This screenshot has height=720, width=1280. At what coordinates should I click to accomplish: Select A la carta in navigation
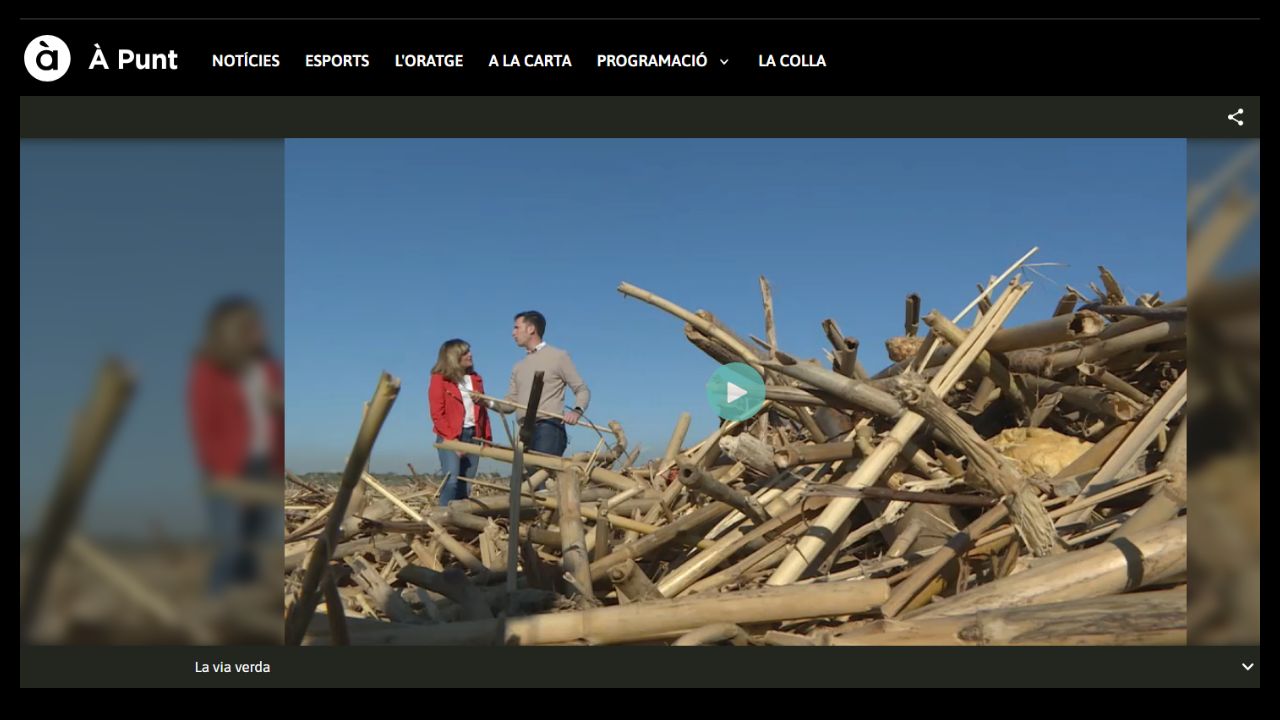pyautogui.click(x=530, y=61)
